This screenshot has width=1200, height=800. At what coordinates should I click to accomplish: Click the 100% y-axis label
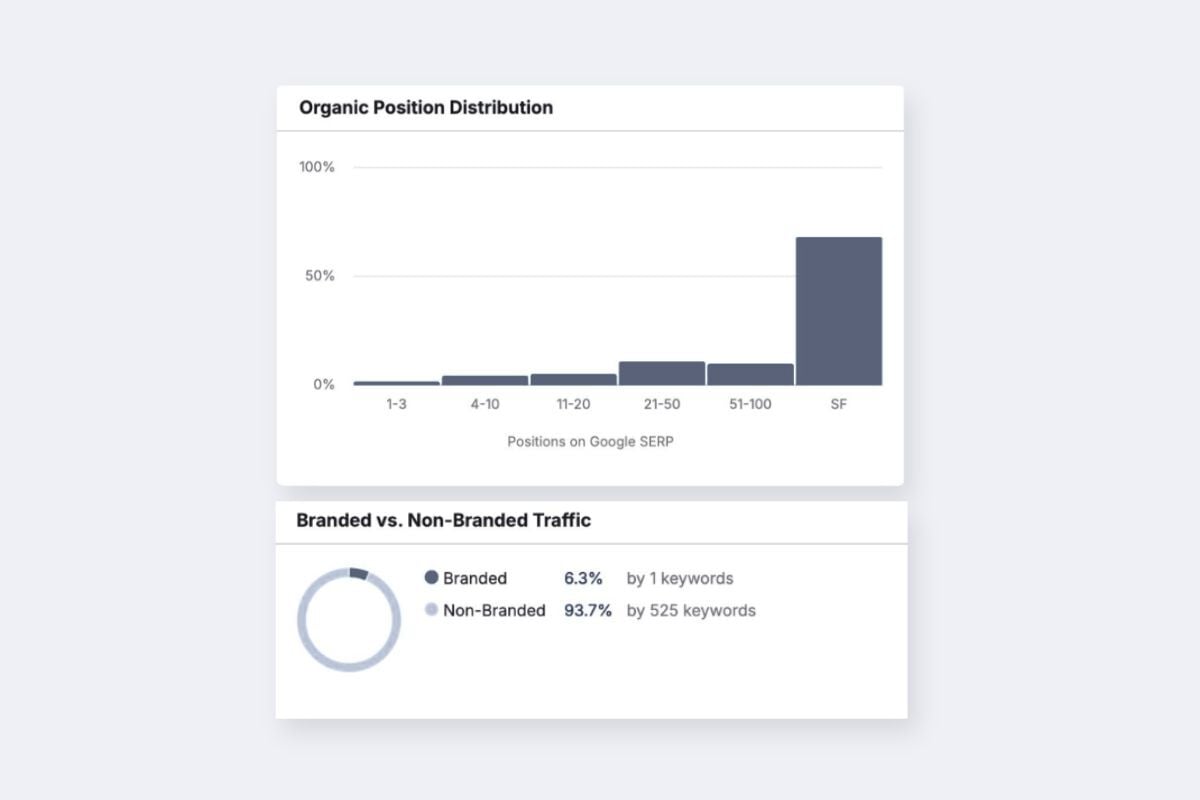coord(317,167)
